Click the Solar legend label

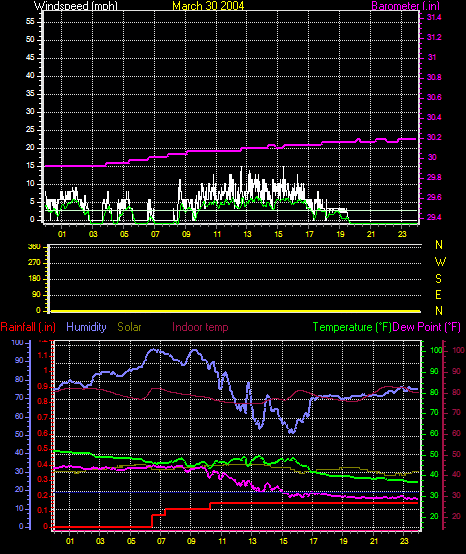(x=129, y=327)
